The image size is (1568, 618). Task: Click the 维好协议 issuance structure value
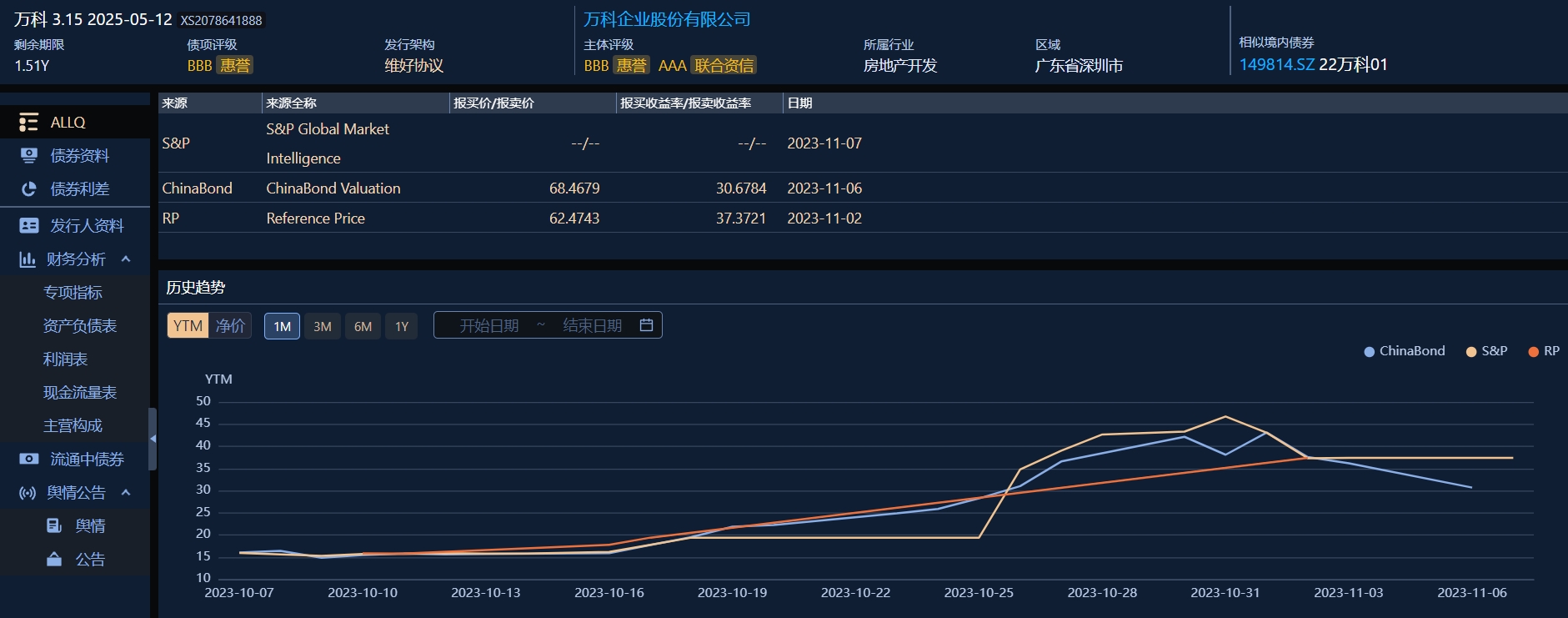pyautogui.click(x=413, y=65)
